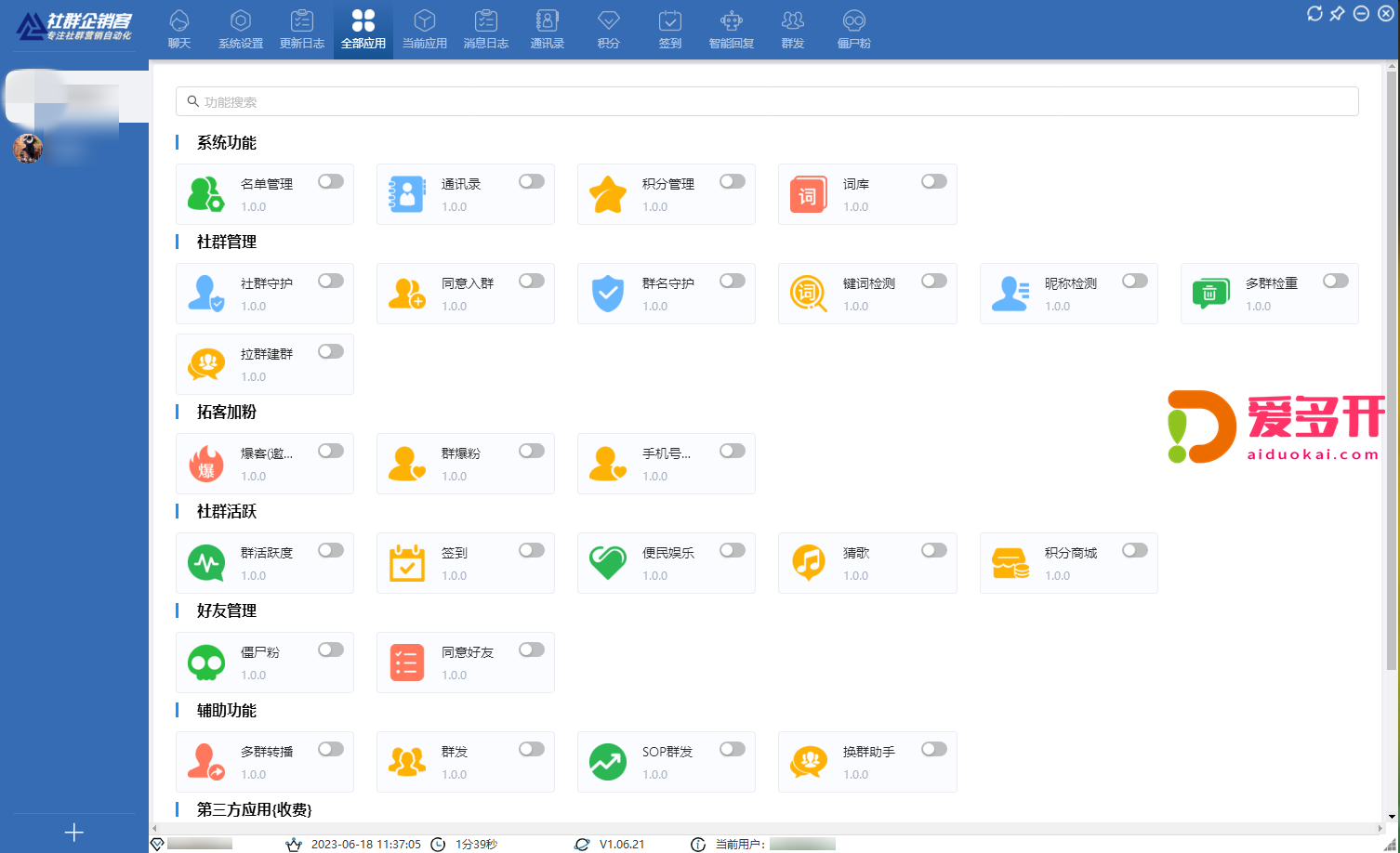Click the 同意好友 red checklist icon
Screen dimensions: 1400x853
pos(406,663)
